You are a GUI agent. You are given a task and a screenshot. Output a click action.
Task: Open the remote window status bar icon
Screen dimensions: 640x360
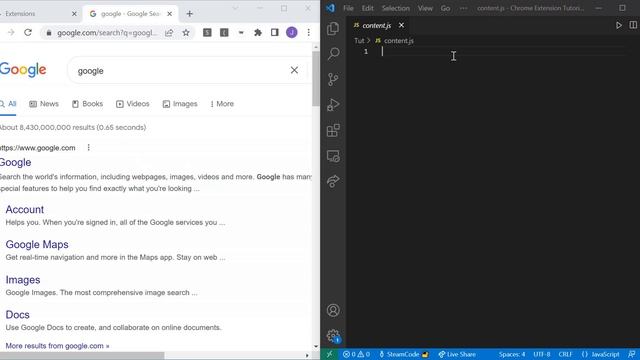point(329,354)
